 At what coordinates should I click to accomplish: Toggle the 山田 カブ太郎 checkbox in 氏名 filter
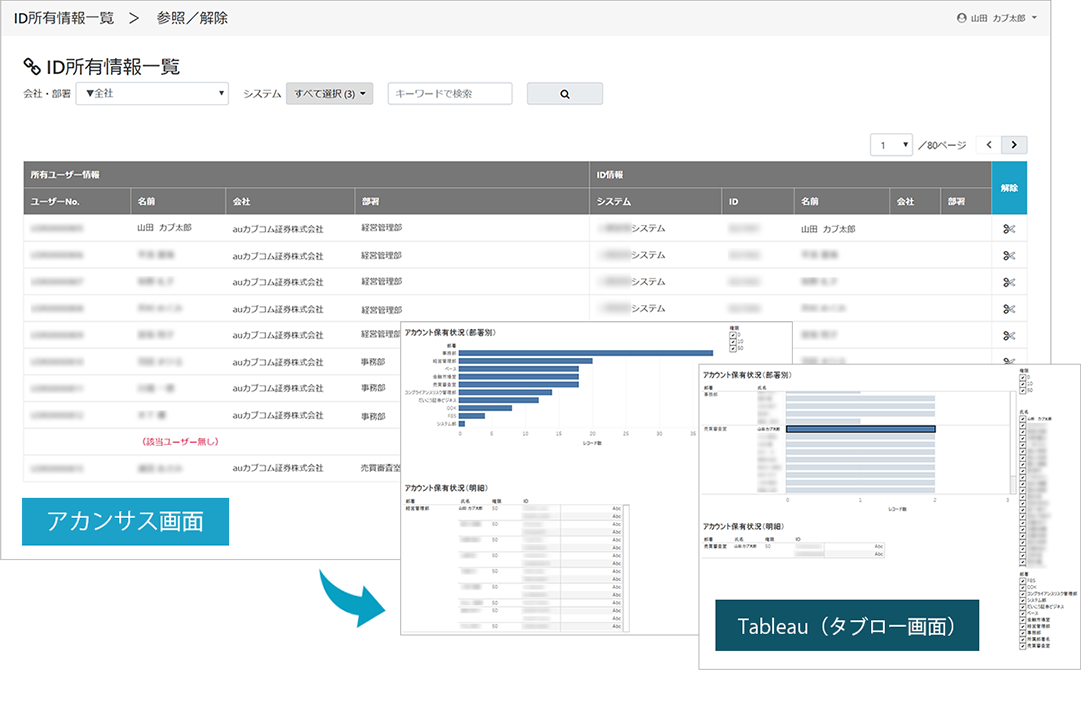pos(1020,417)
